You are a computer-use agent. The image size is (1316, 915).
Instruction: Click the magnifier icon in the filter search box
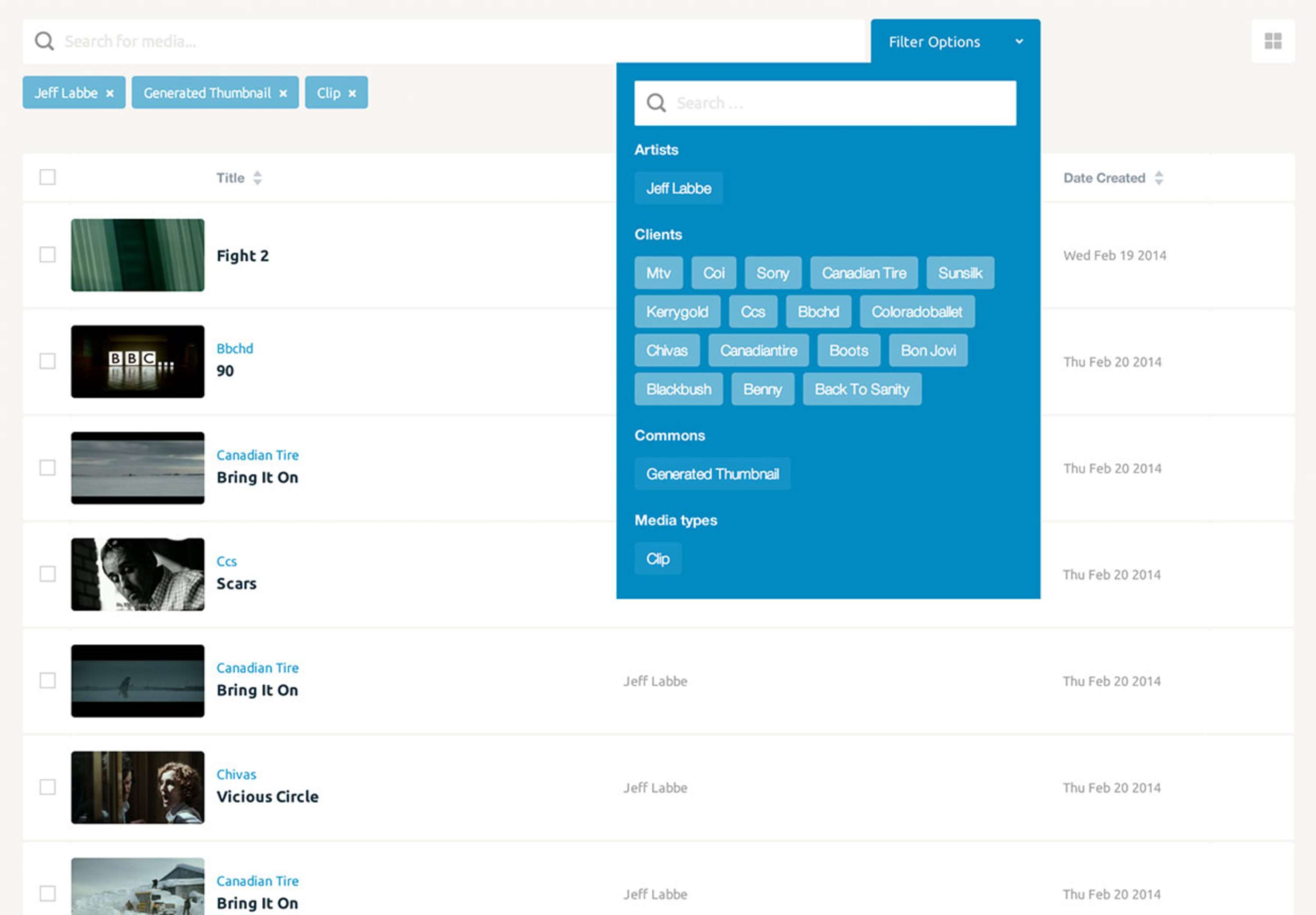(656, 103)
